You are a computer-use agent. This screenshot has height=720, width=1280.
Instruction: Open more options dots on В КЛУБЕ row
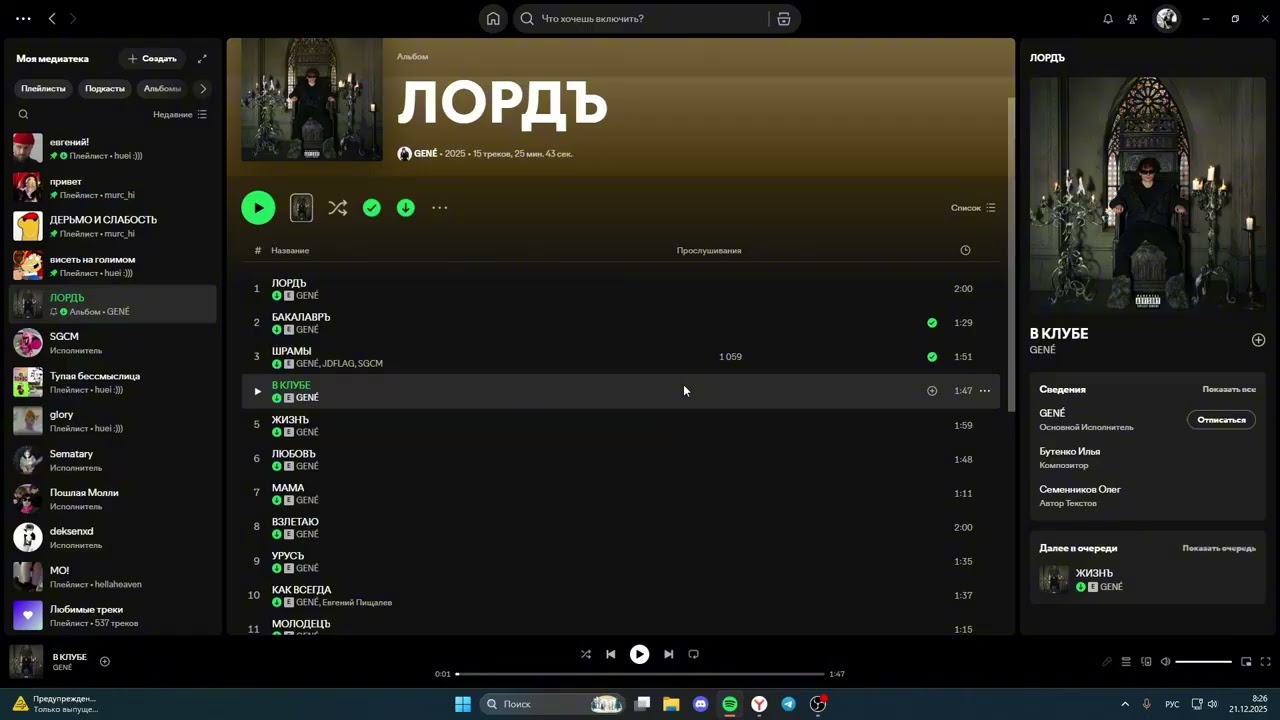pos(985,391)
